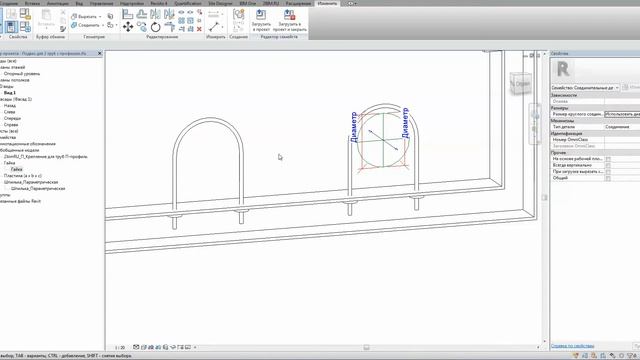Click the Вставить paste icon
This screenshot has height=360, width=640.
coord(46,16)
